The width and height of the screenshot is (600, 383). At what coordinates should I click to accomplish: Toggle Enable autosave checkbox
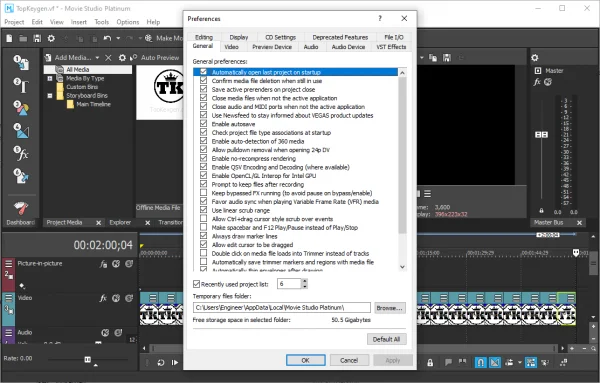point(204,124)
